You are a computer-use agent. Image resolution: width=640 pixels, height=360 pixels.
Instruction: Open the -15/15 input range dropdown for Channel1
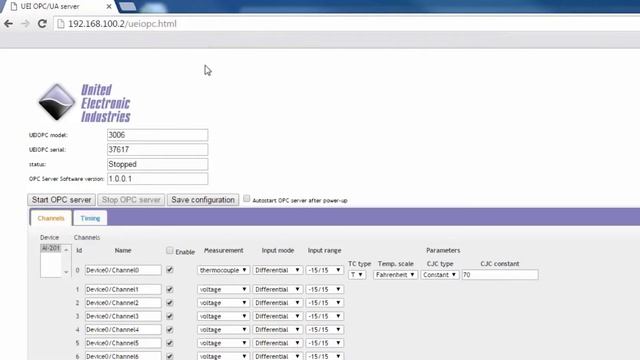coord(325,289)
